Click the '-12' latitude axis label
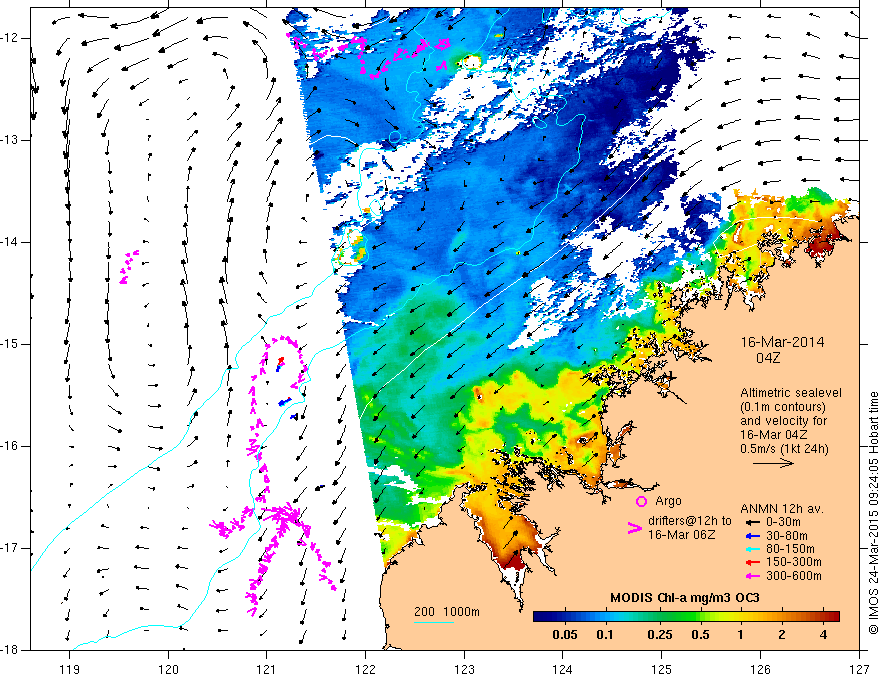 (10, 38)
